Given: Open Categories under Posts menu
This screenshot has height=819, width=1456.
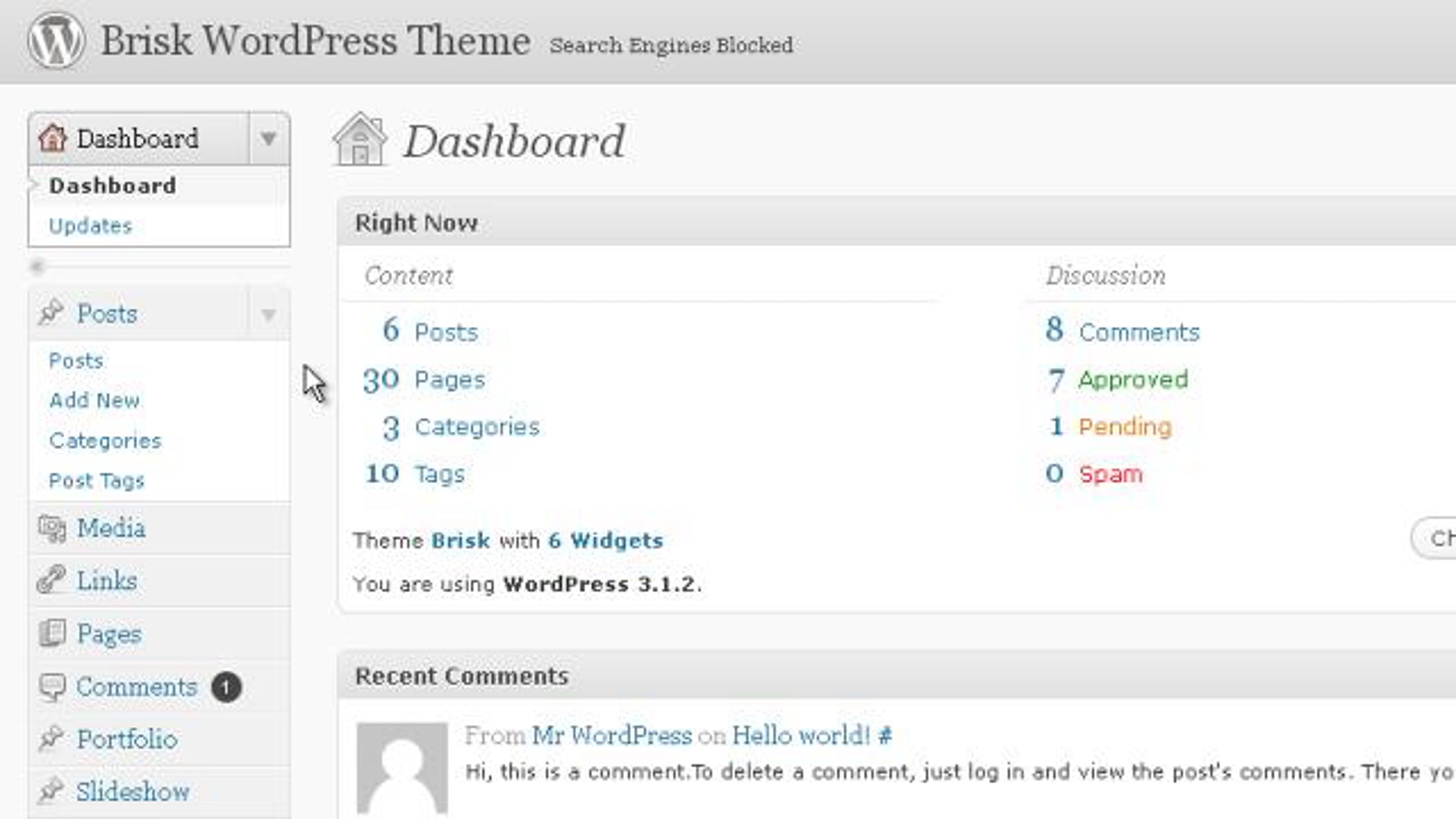Looking at the screenshot, I should tap(106, 440).
